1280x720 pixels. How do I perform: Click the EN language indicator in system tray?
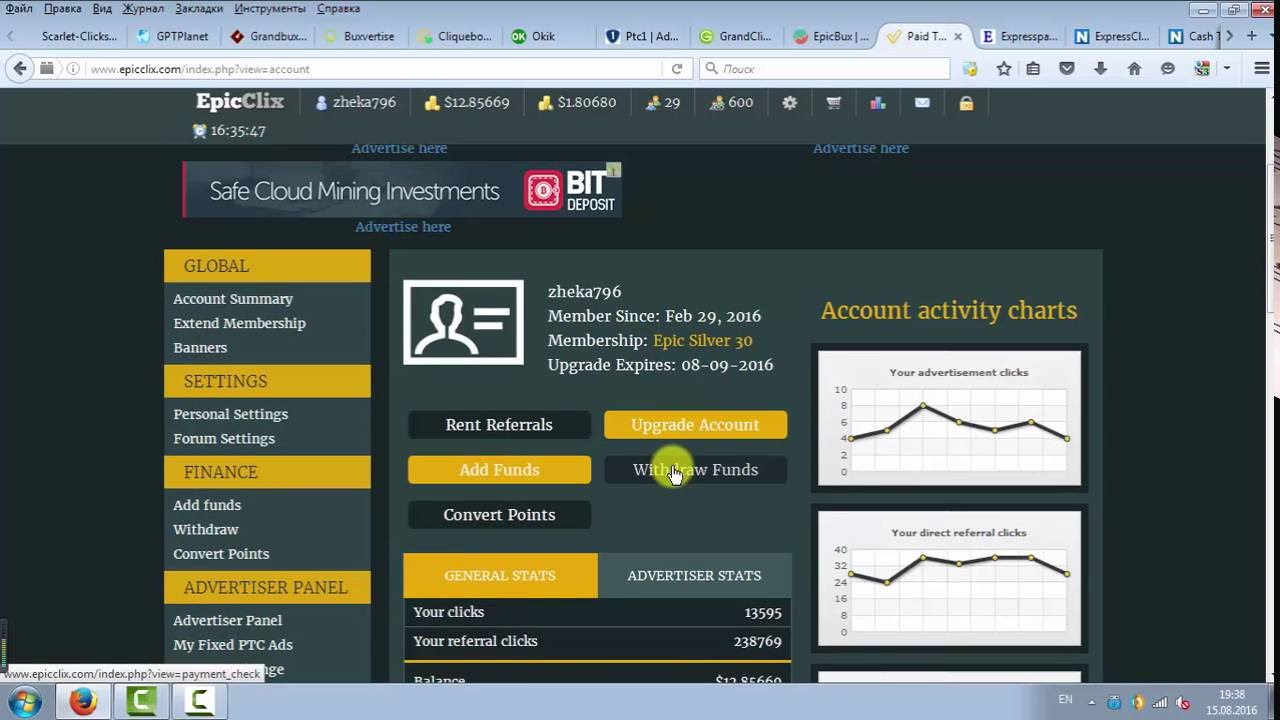1065,699
